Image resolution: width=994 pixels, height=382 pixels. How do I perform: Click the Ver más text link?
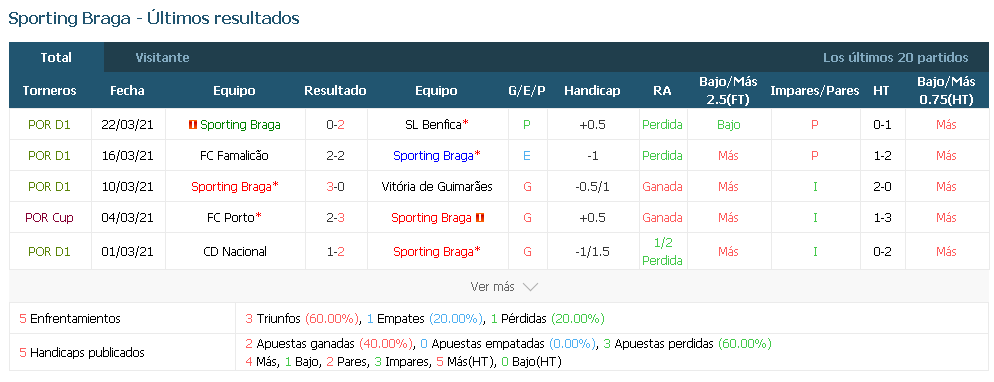(x=493, y=287)
